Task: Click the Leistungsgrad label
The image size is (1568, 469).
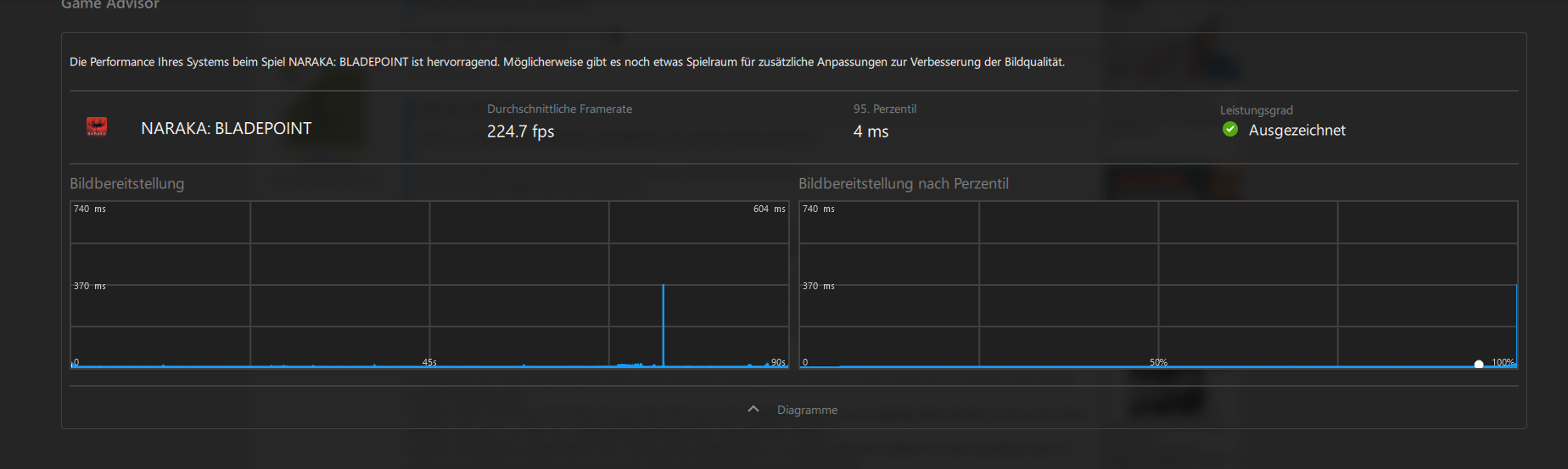Action: pyautogui.click(x=1257, y=110)
